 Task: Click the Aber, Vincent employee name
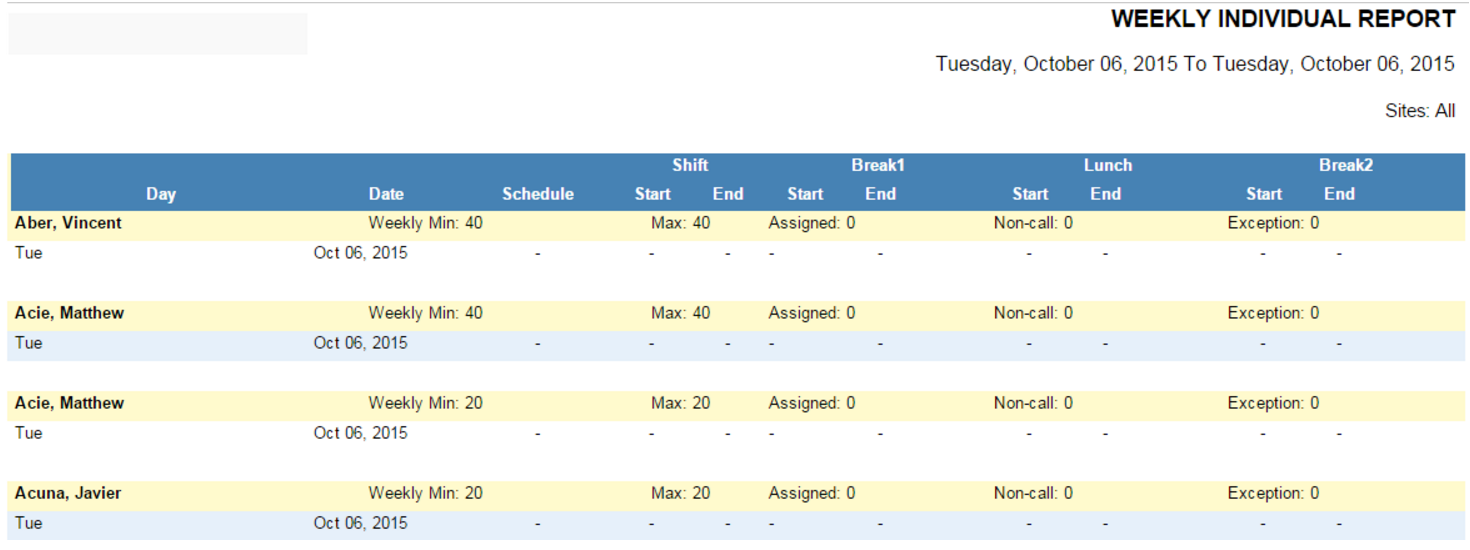(68, 223)
